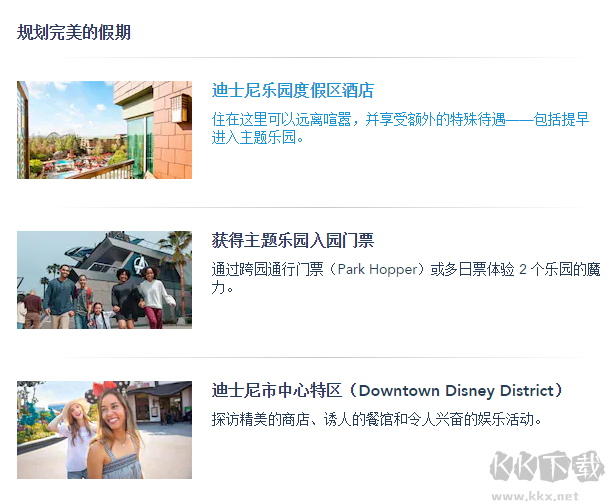Select the Park Hopper ticket description text
Image resolution: width=606 pixels, height=503 pixels.
406,278
